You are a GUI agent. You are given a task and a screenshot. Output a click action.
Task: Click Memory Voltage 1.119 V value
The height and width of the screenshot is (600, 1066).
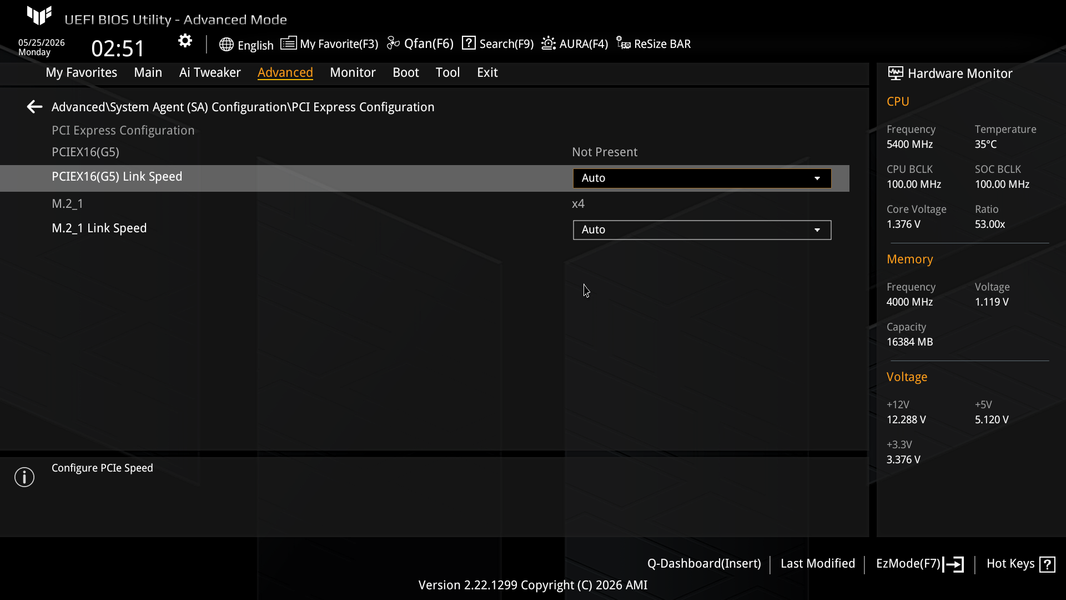click(x=992, y=302)
